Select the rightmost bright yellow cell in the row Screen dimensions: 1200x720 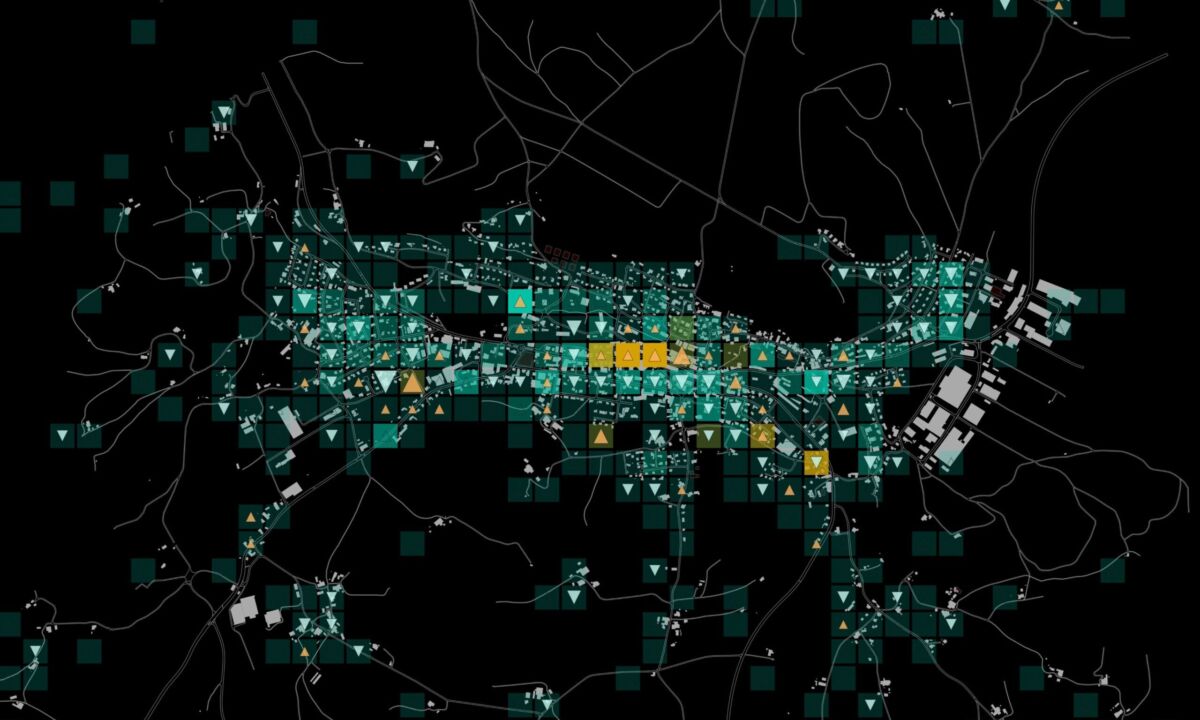point(654,354)
